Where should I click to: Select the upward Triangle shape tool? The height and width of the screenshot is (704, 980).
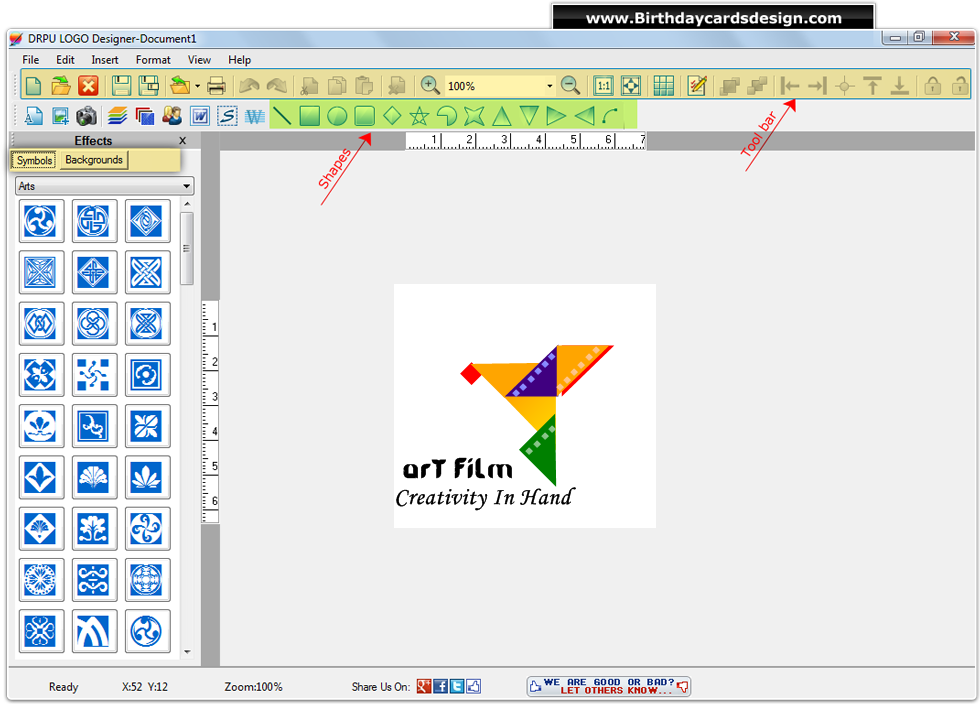(x=501, y=116)
